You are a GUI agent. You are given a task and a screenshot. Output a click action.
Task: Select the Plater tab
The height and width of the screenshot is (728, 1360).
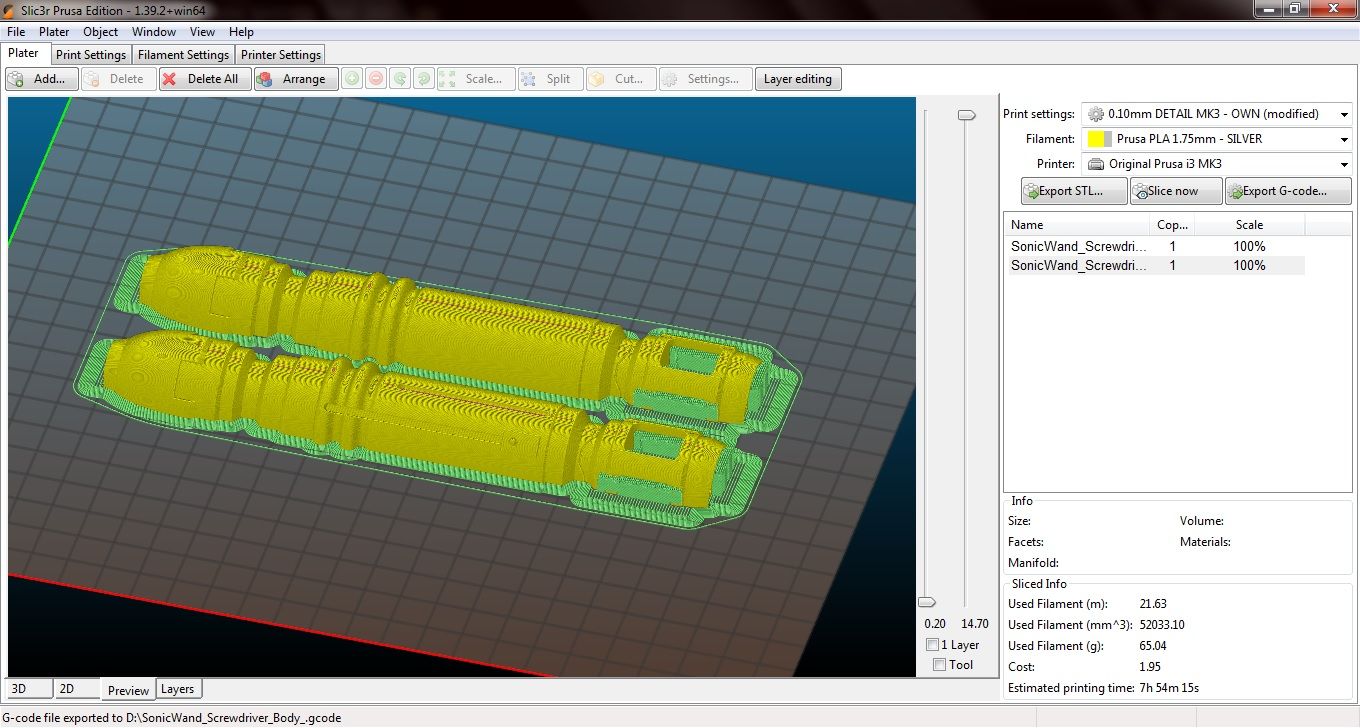point(24,53)
